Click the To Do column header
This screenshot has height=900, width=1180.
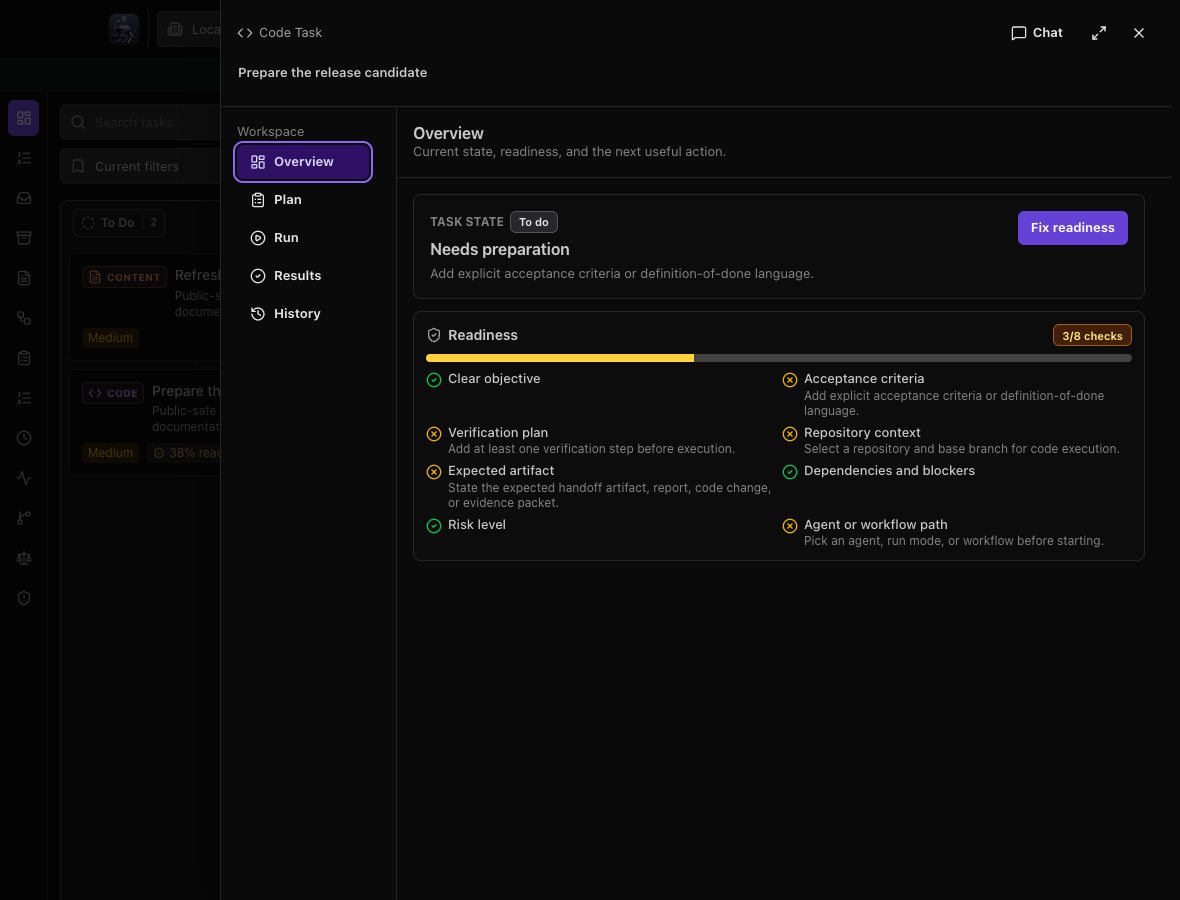119,223
